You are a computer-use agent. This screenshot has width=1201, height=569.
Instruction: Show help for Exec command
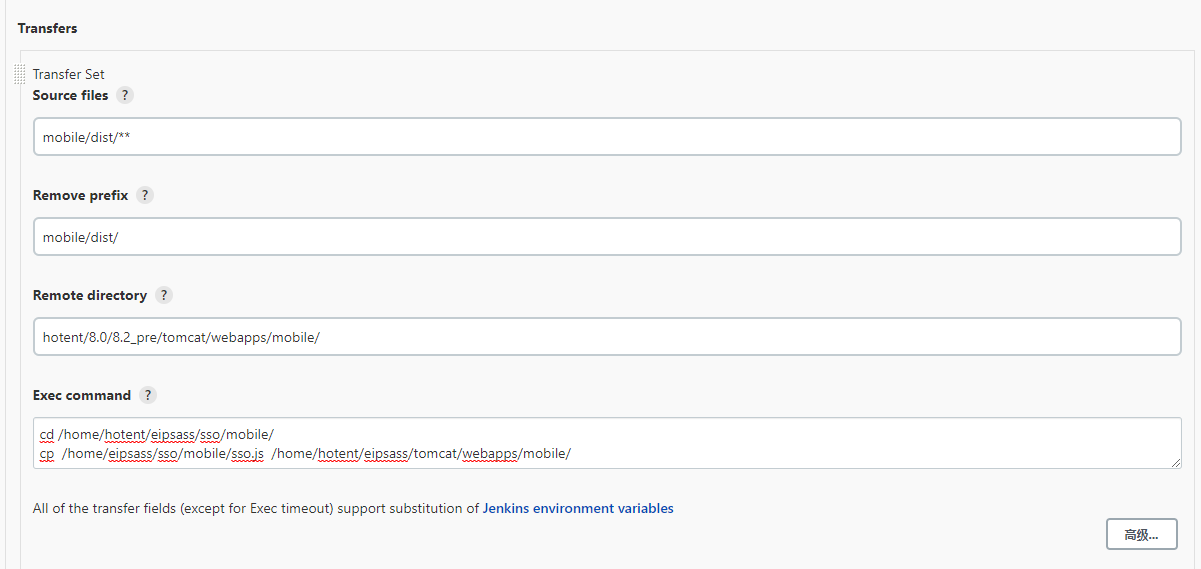click(x=148, y=395)
